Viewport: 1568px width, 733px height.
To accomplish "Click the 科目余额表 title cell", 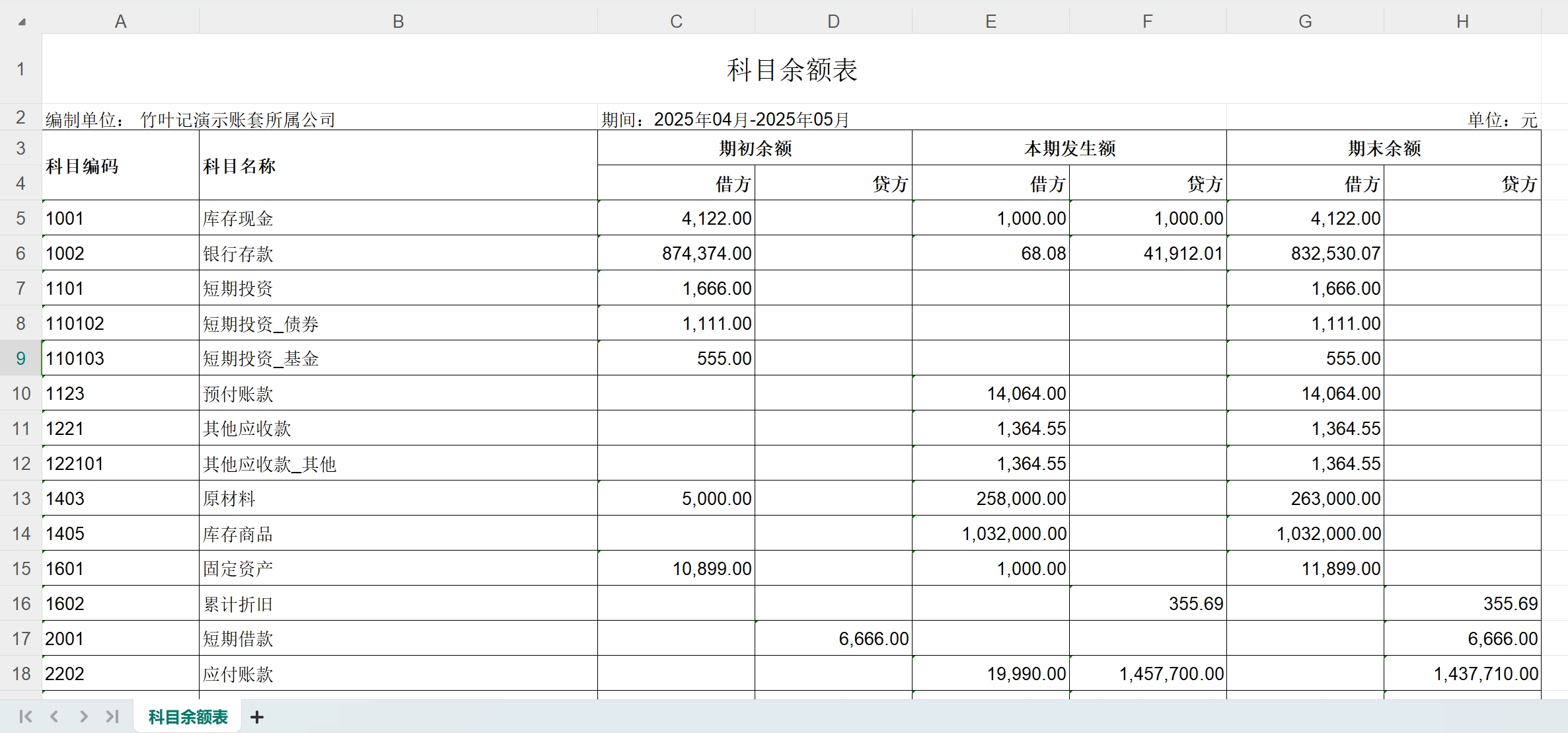I will [792, 69].
